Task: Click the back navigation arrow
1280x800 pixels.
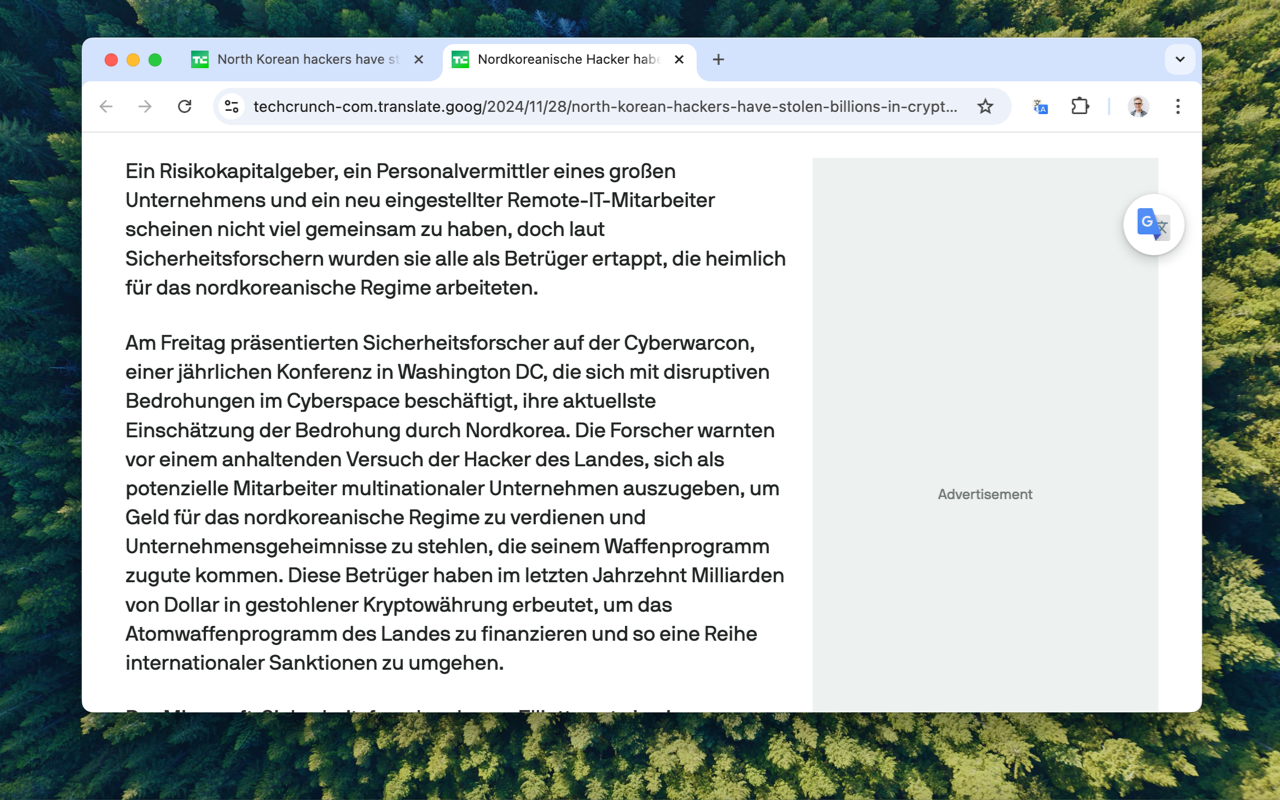Action: tap(106, 107)
